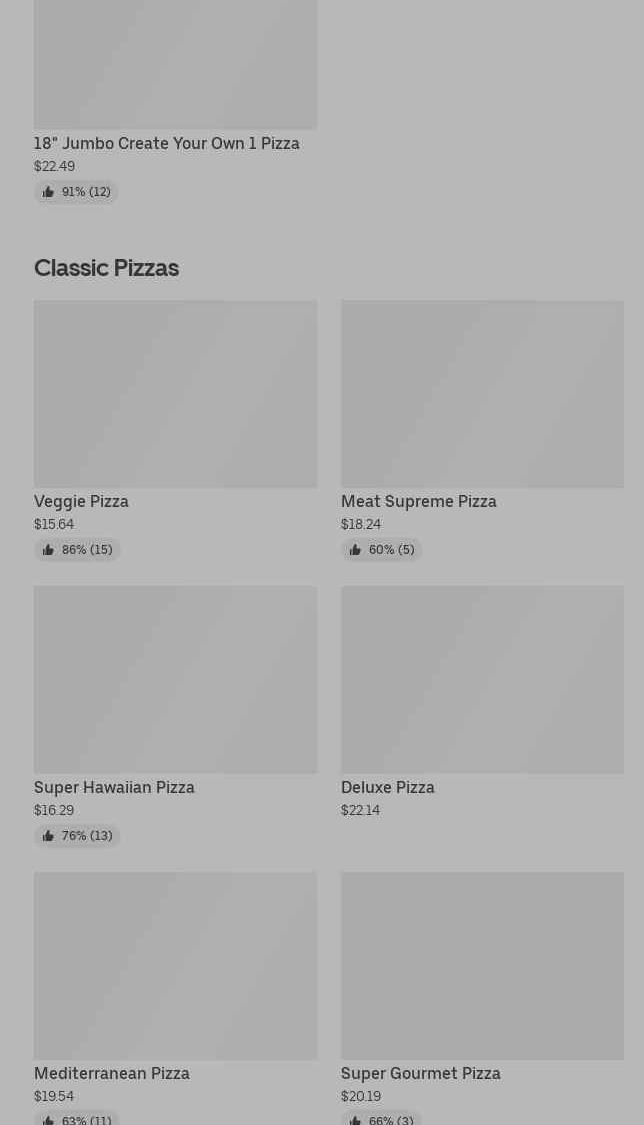Select the Deluxe Pizza photo
The image size is (644, 1125).
482,680
